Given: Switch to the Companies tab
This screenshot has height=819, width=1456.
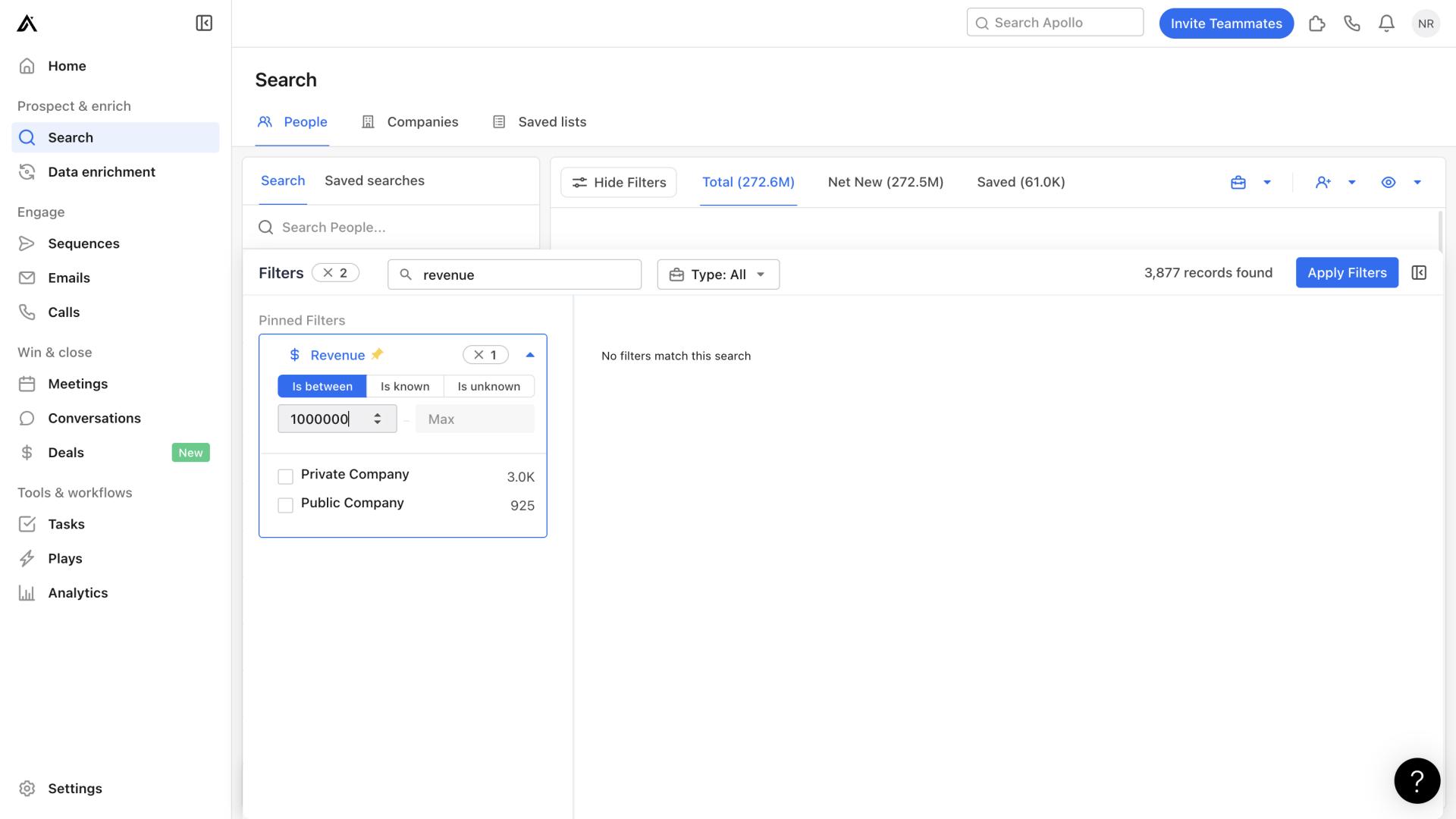Looking at the screenshot, I should [x=422, y=122].
